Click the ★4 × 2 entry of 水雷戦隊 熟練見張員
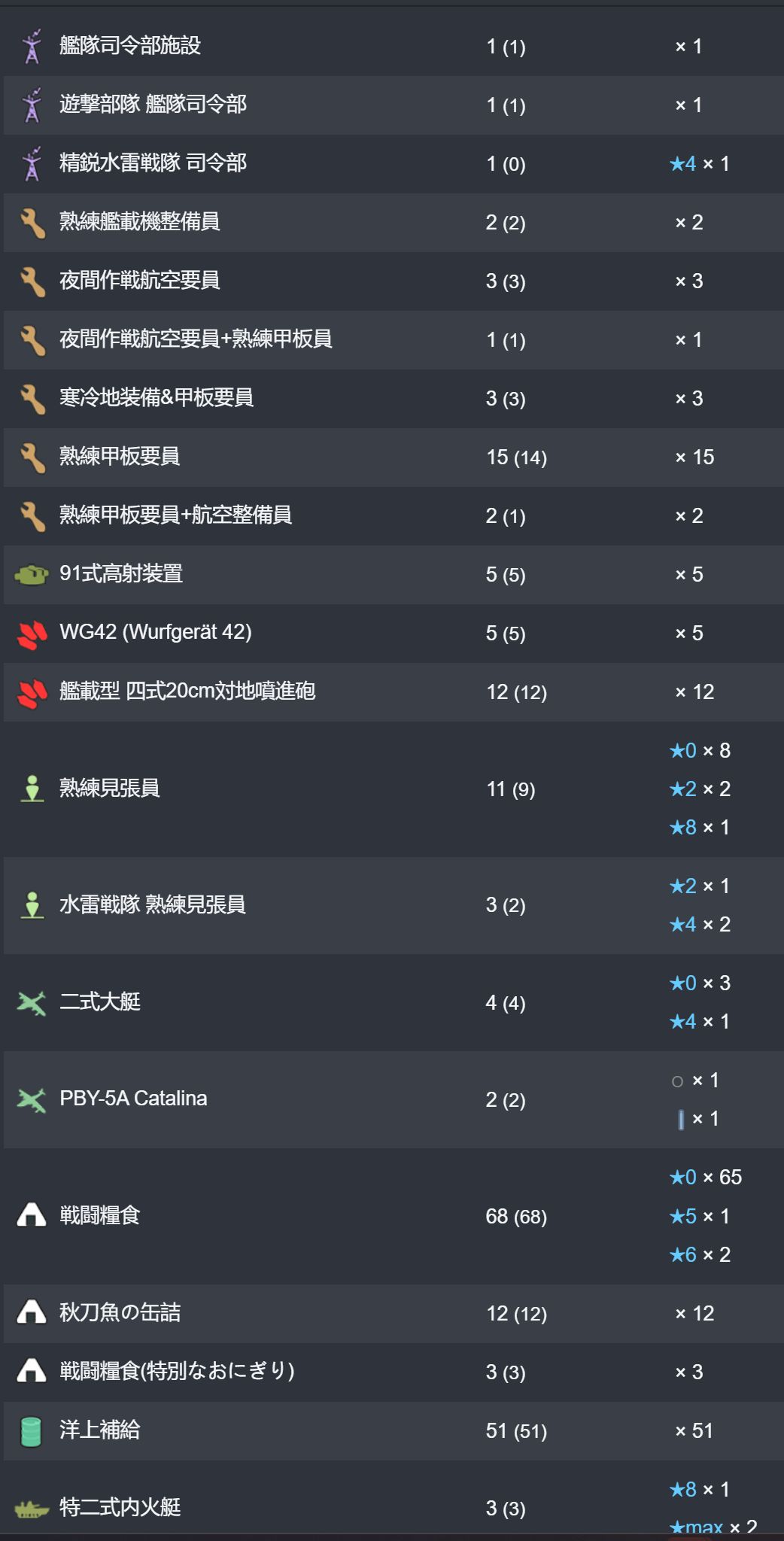Screen dimensions: 784x1541 pos(700,925)
